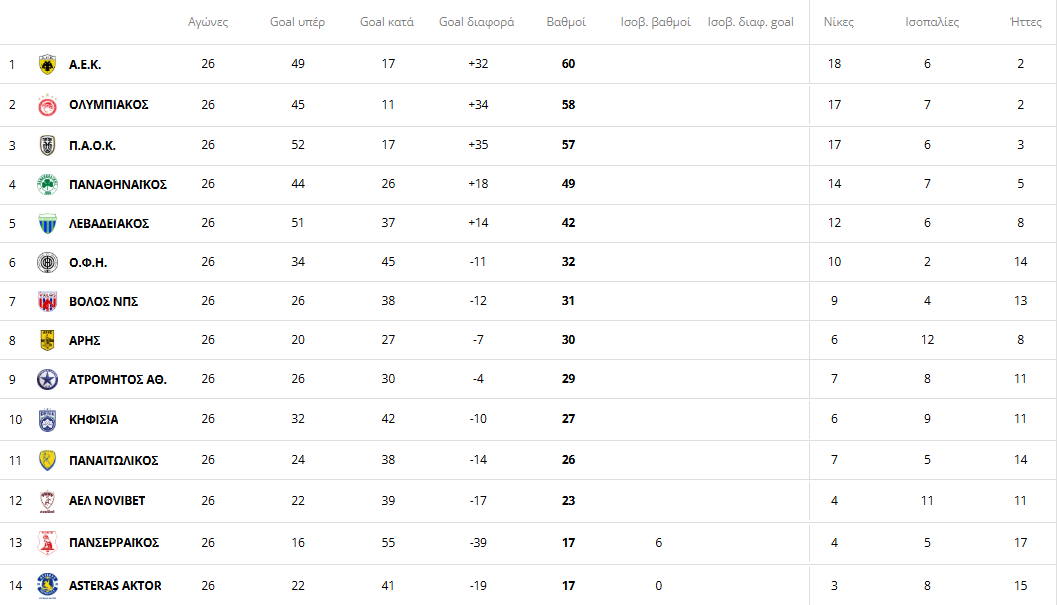Sort by the Νίκες column header

point(838,22)
